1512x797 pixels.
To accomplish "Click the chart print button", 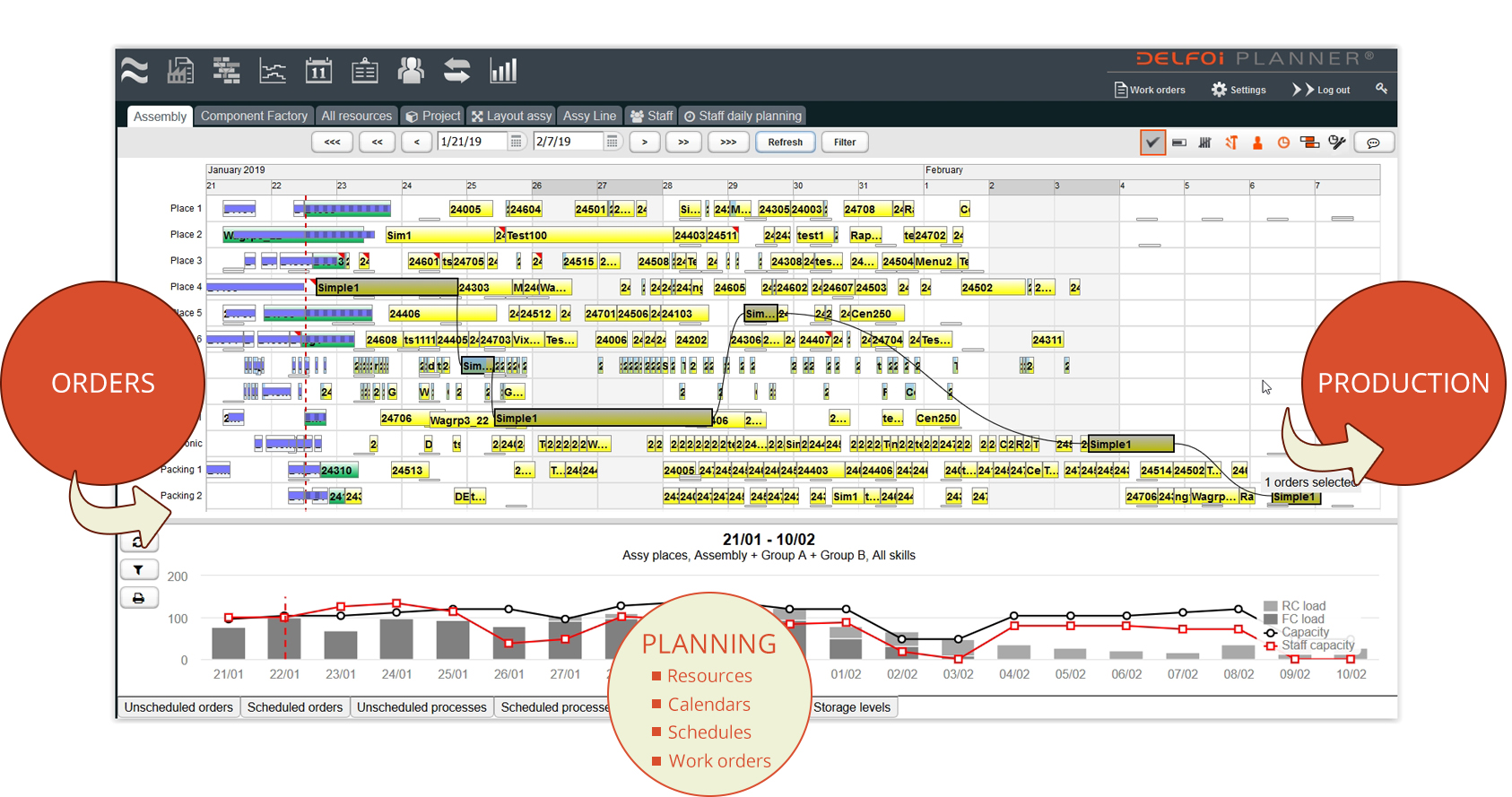I will tap(138, 598).
